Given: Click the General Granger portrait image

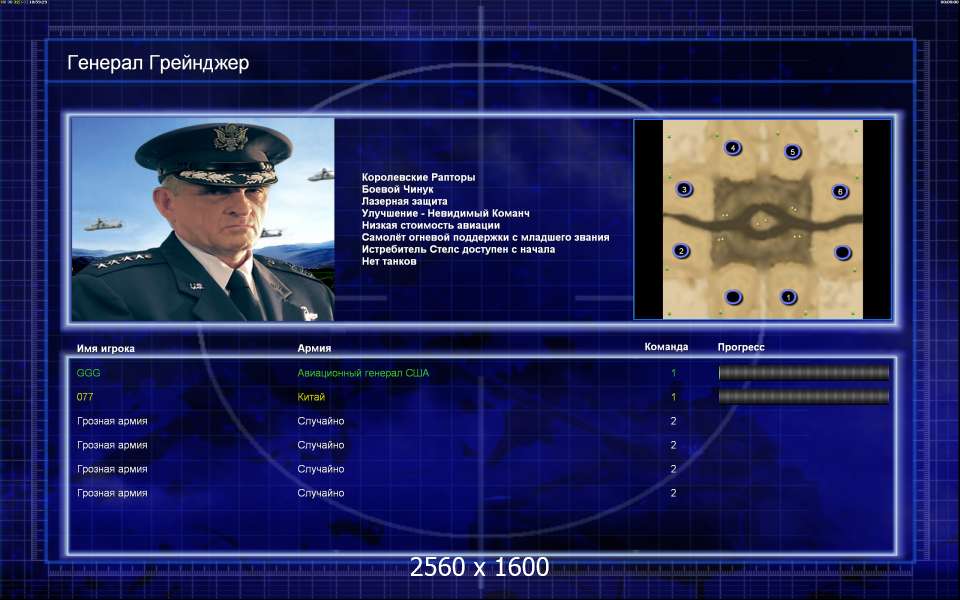Looking at the screenshot, I should click(x=202, y=220).
